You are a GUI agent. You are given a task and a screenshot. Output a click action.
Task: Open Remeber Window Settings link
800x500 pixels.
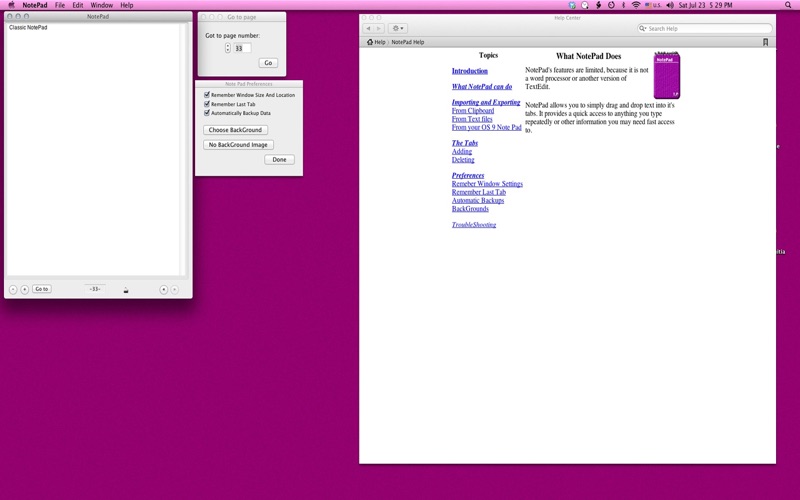(x=487, y=184)
